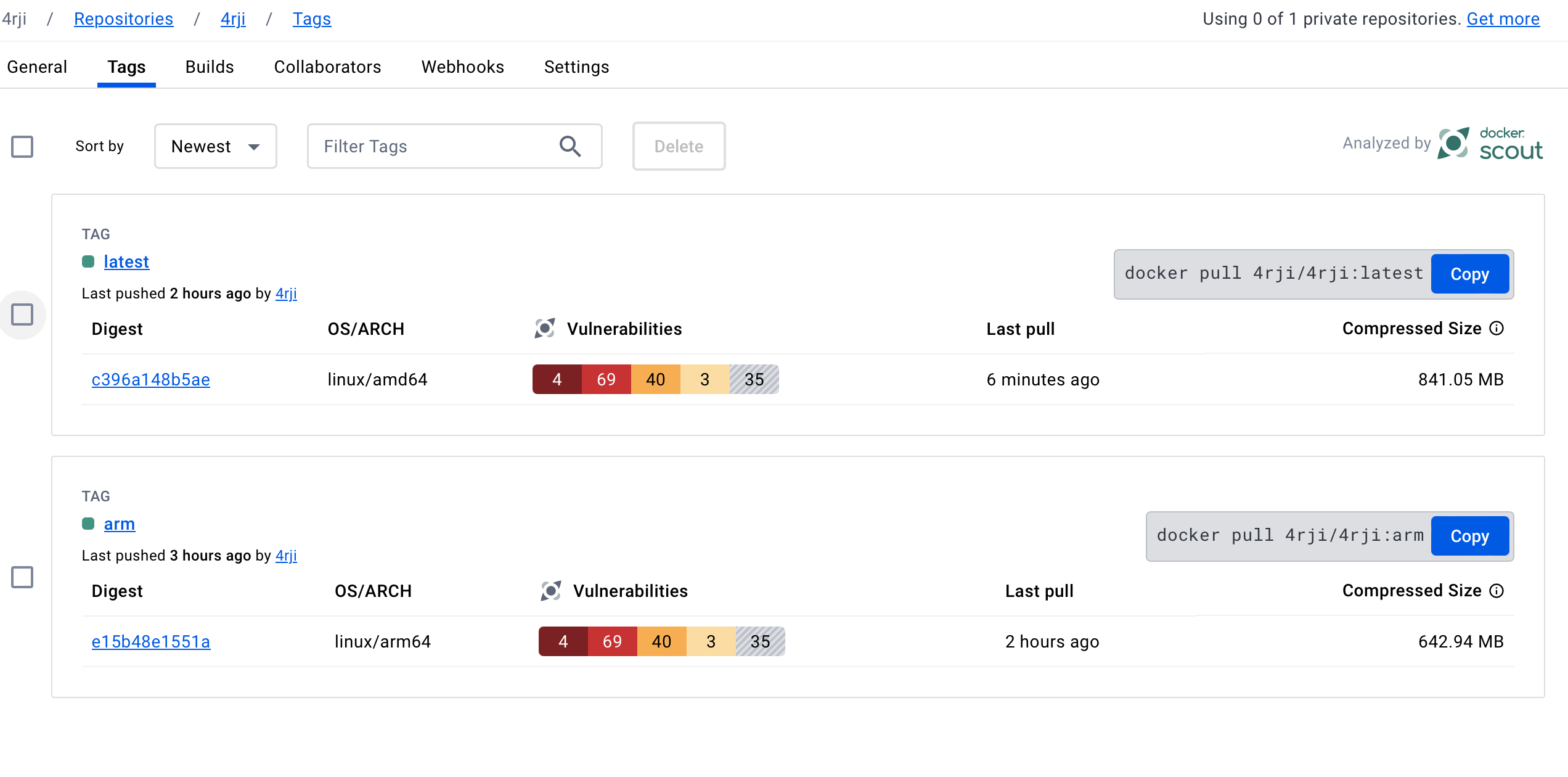Viewport: 1568px width, 777px height.
Task: Click high vulnerabilities count 69 for arm64
Action: 612,641
